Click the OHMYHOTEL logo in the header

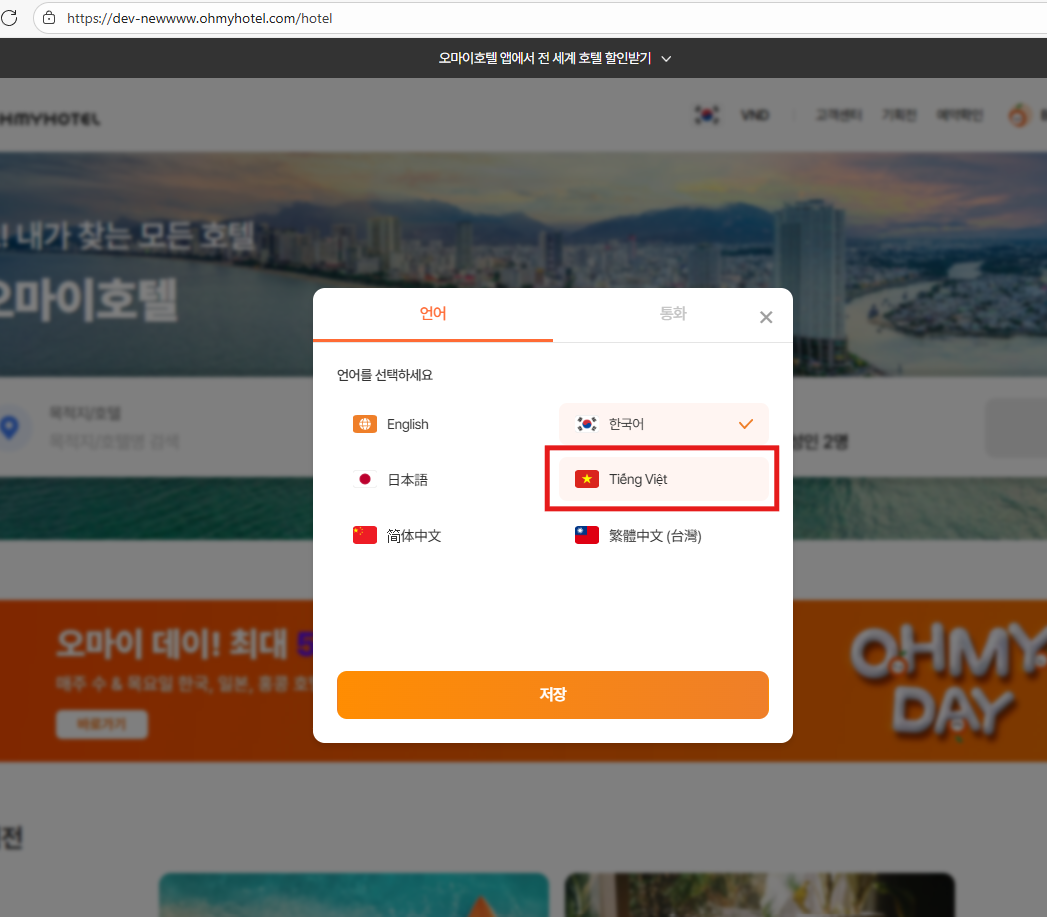(50, 119)
